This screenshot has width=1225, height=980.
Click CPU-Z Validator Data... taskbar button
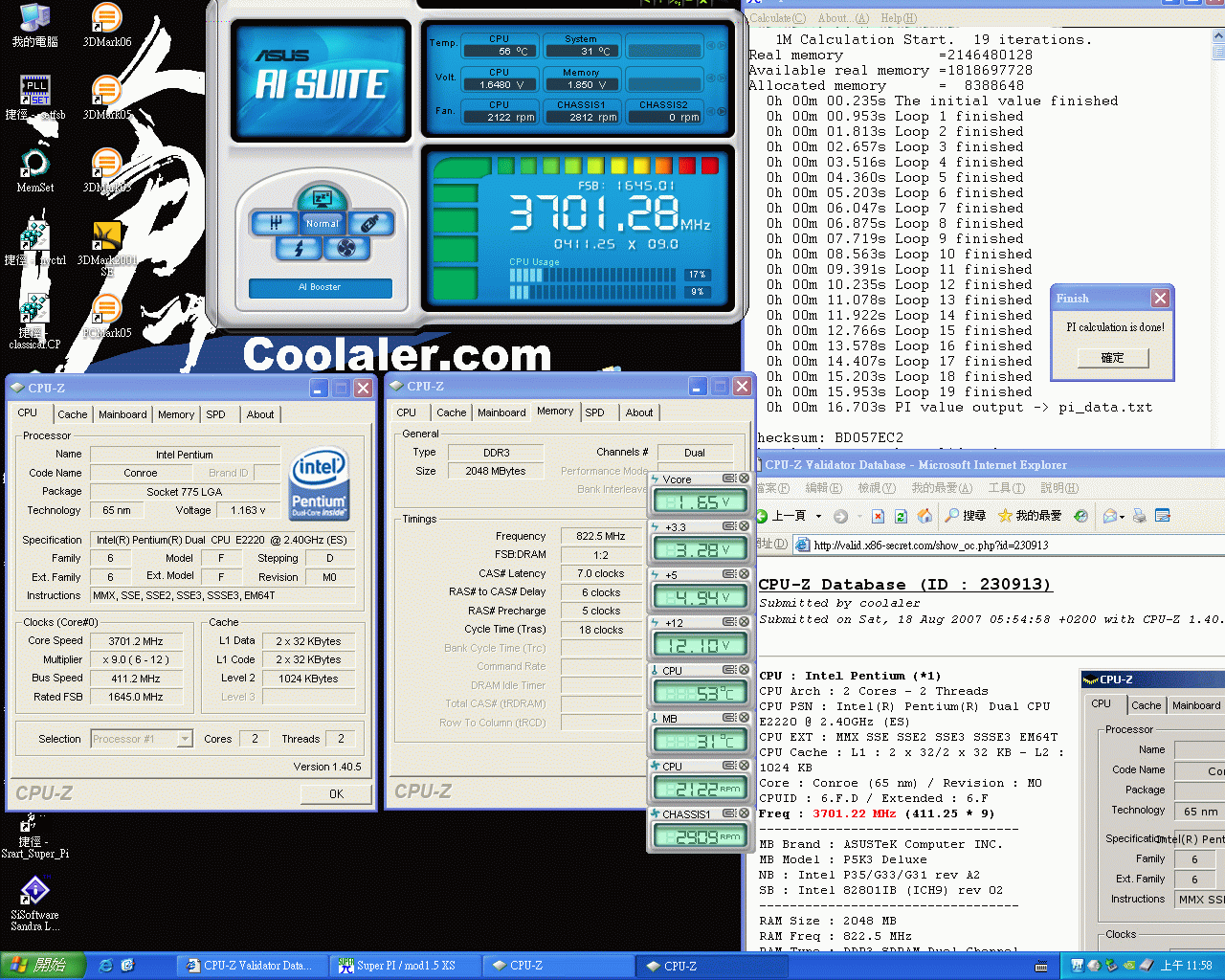click(x=251, y=966)
